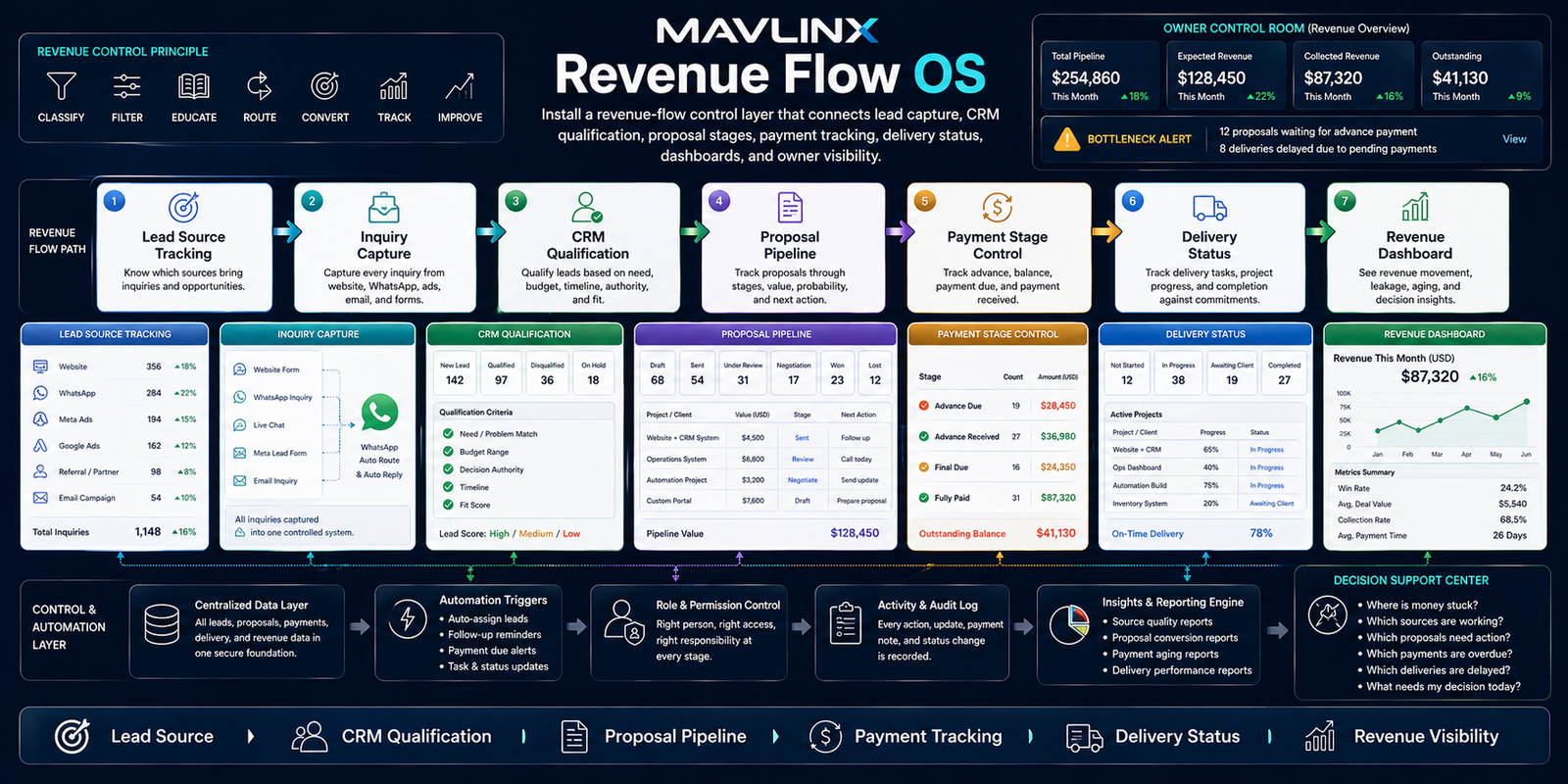
Task: Toggle the Budget Range check
Action: [448, 452]
